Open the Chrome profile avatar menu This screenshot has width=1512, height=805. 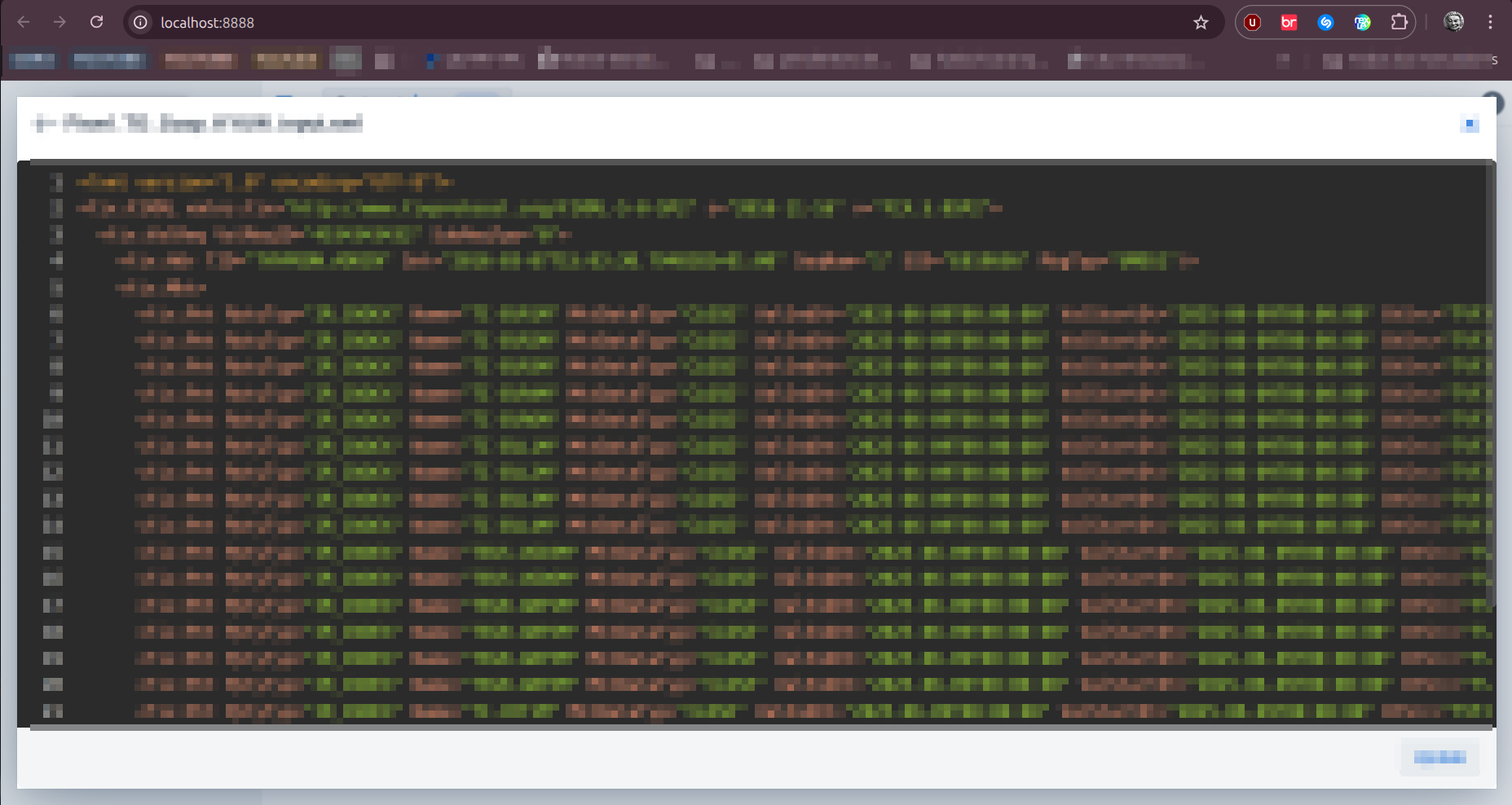click(1453, 22)
